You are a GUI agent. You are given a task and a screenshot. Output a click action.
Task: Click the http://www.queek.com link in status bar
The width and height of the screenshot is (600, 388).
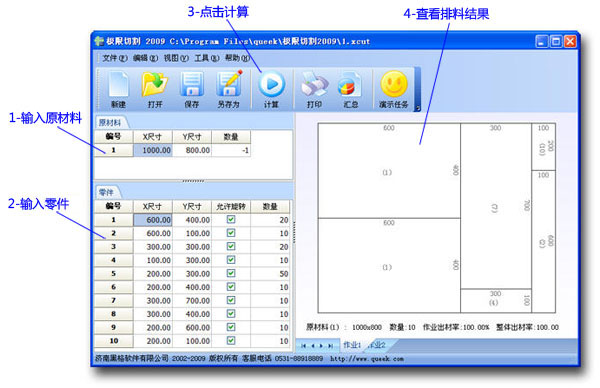click(x=367, y=359)
